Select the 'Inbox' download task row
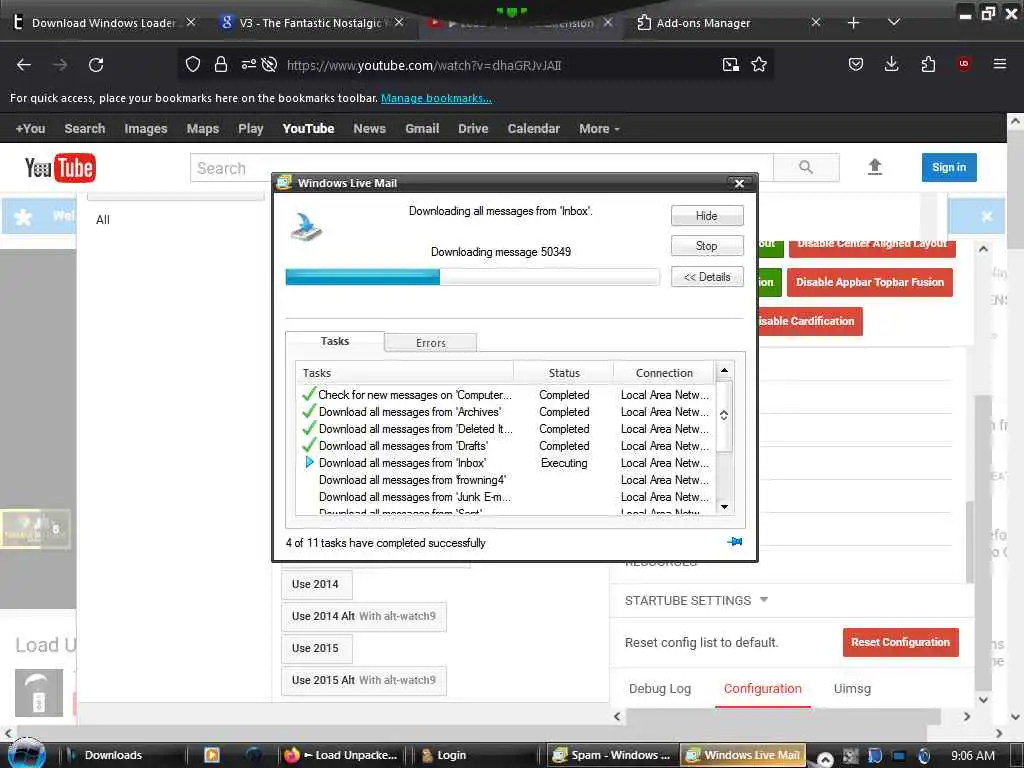The height and width of the screenshot is (768, 1024). (507, 463)
